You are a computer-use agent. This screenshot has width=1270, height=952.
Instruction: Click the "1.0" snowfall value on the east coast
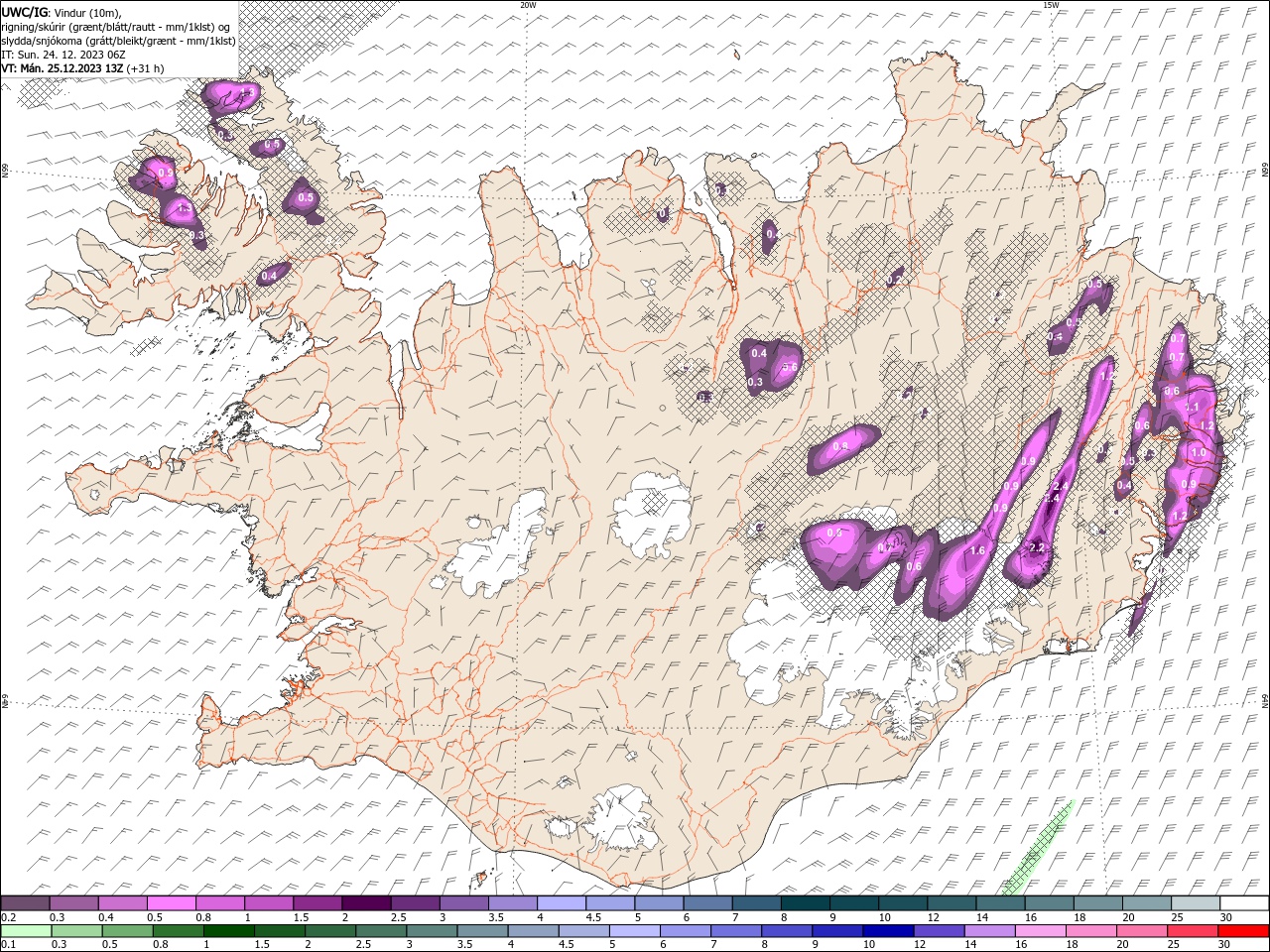point(1199,452)
